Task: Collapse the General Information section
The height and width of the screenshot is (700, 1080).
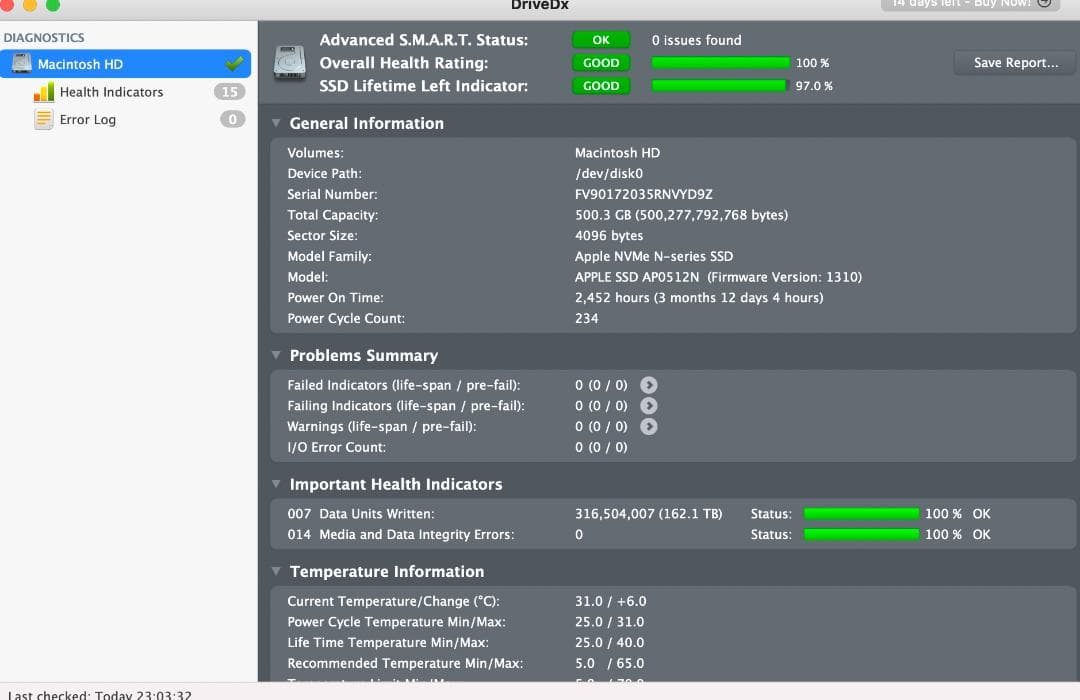Action: point(276,123)
